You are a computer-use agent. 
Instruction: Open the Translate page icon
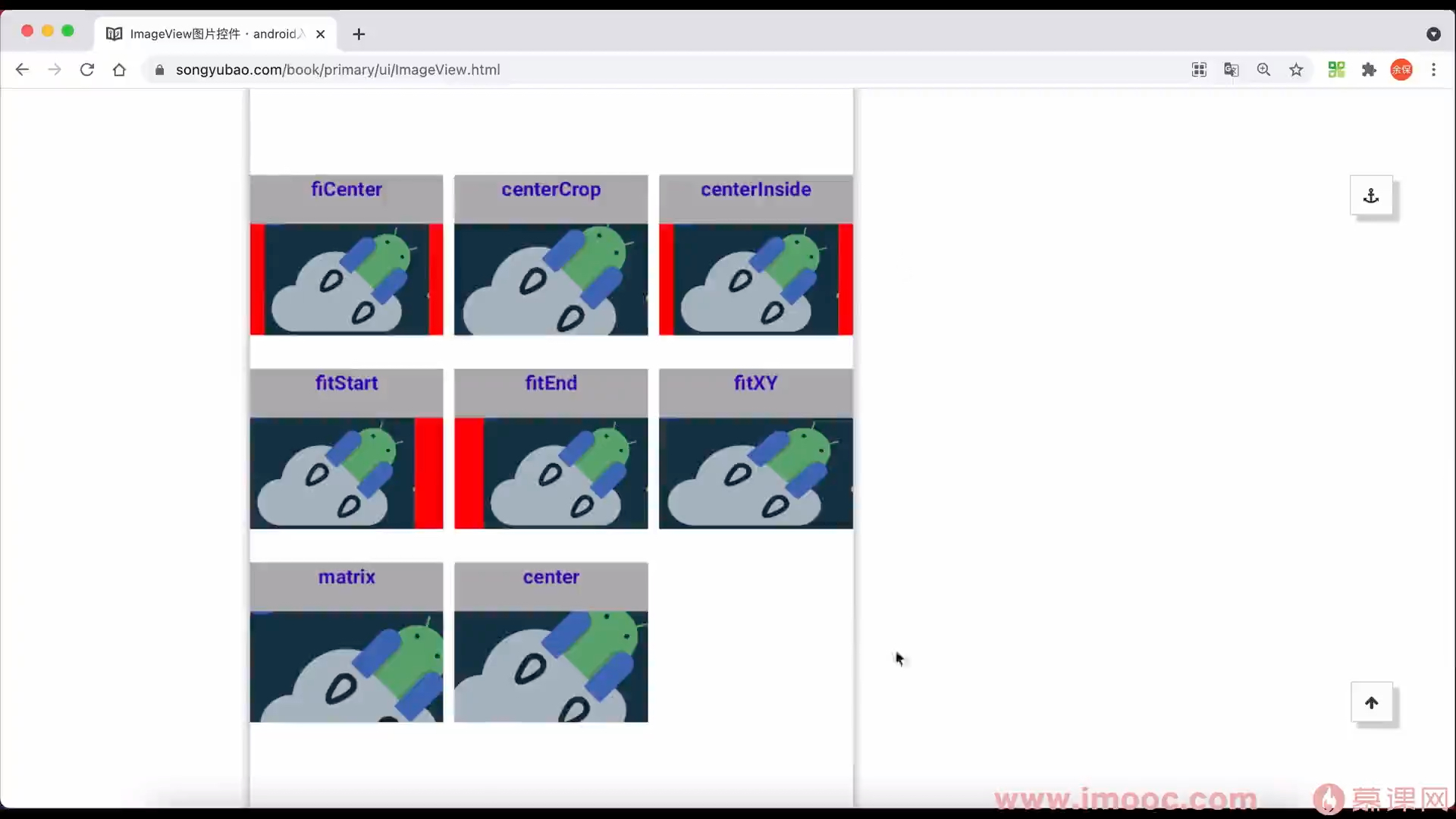pyautogui.click(x=1232, y=70)
